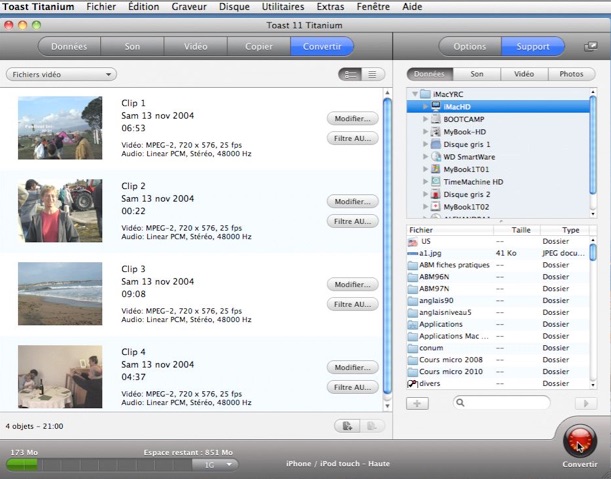Open the Données tab
611x479 pixels.
[x=69, y=46]
